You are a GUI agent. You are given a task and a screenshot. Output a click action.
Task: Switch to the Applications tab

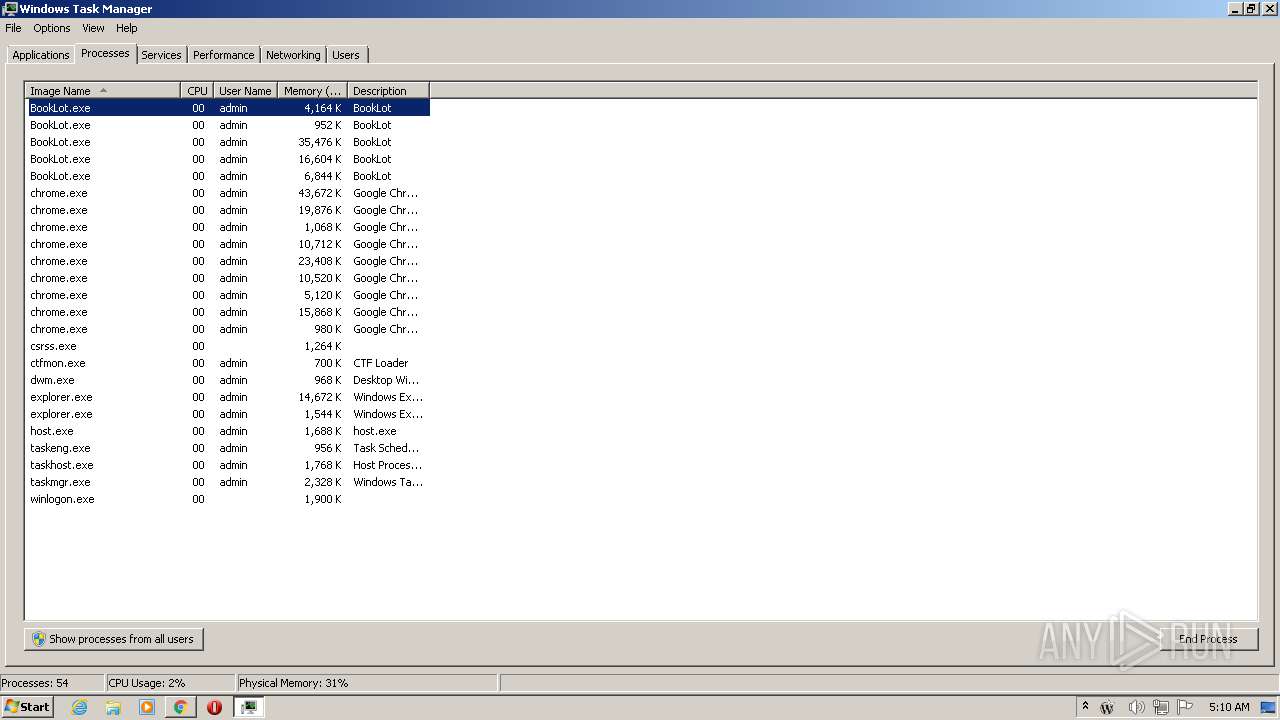coord(41,55)
